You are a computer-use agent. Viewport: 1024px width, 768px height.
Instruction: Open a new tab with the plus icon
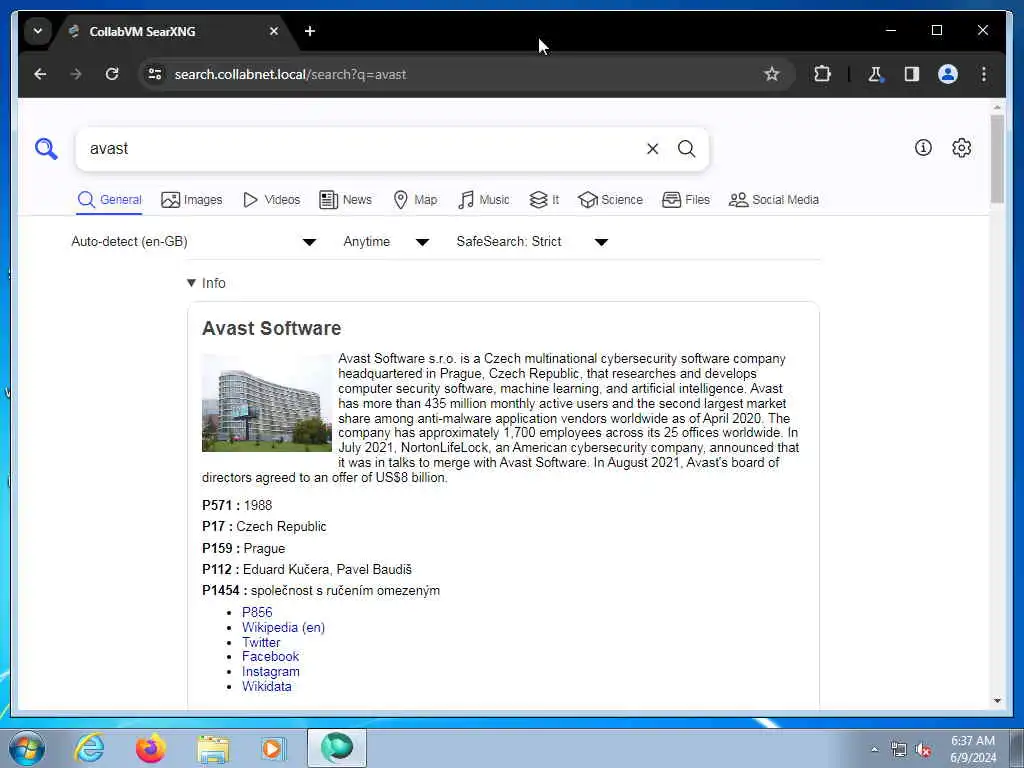(310, 31)
